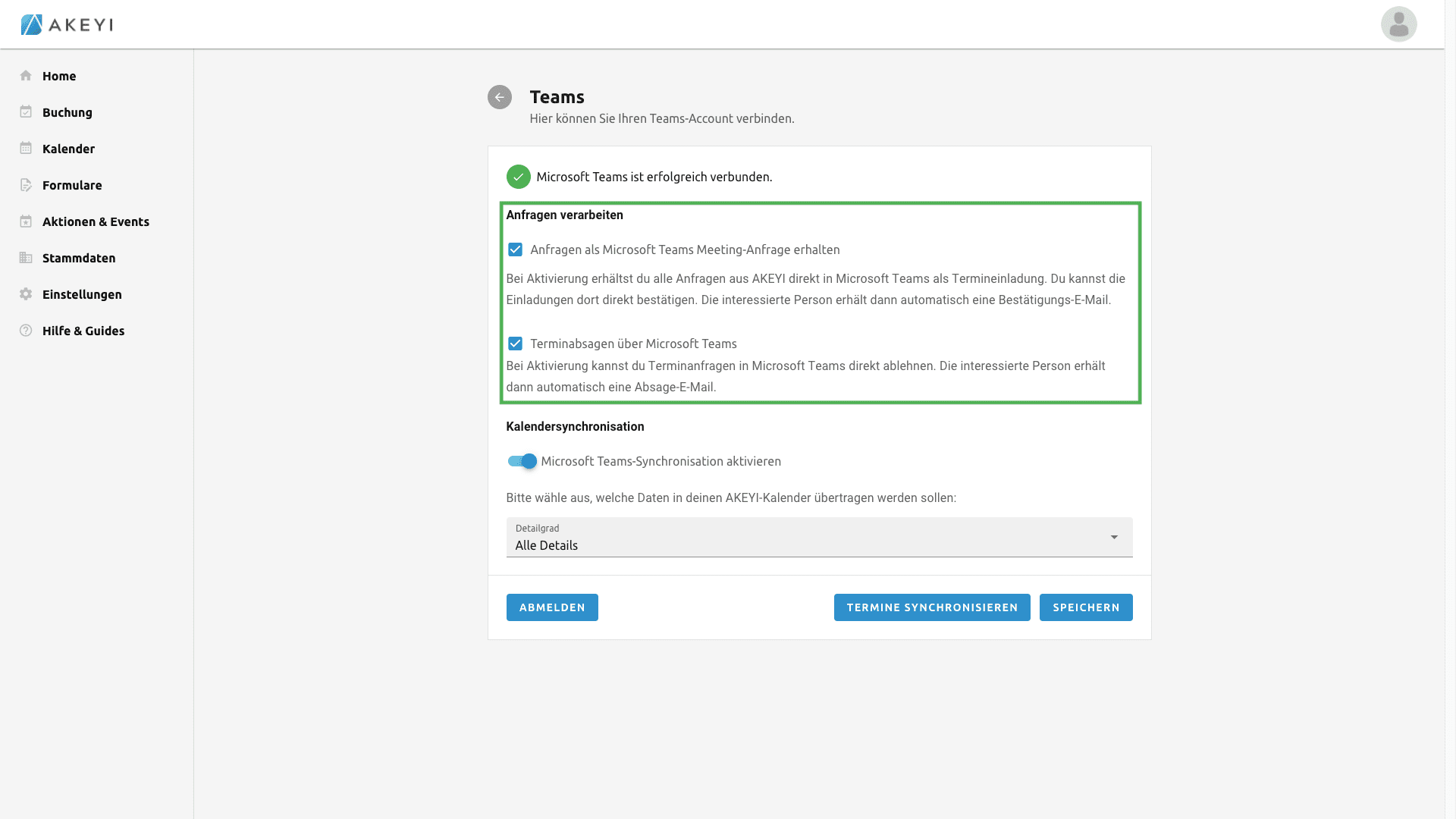Click the Abmelden button
Image resolution: width=1456 pixels, height=819 pixels.
tap(552, 607)
